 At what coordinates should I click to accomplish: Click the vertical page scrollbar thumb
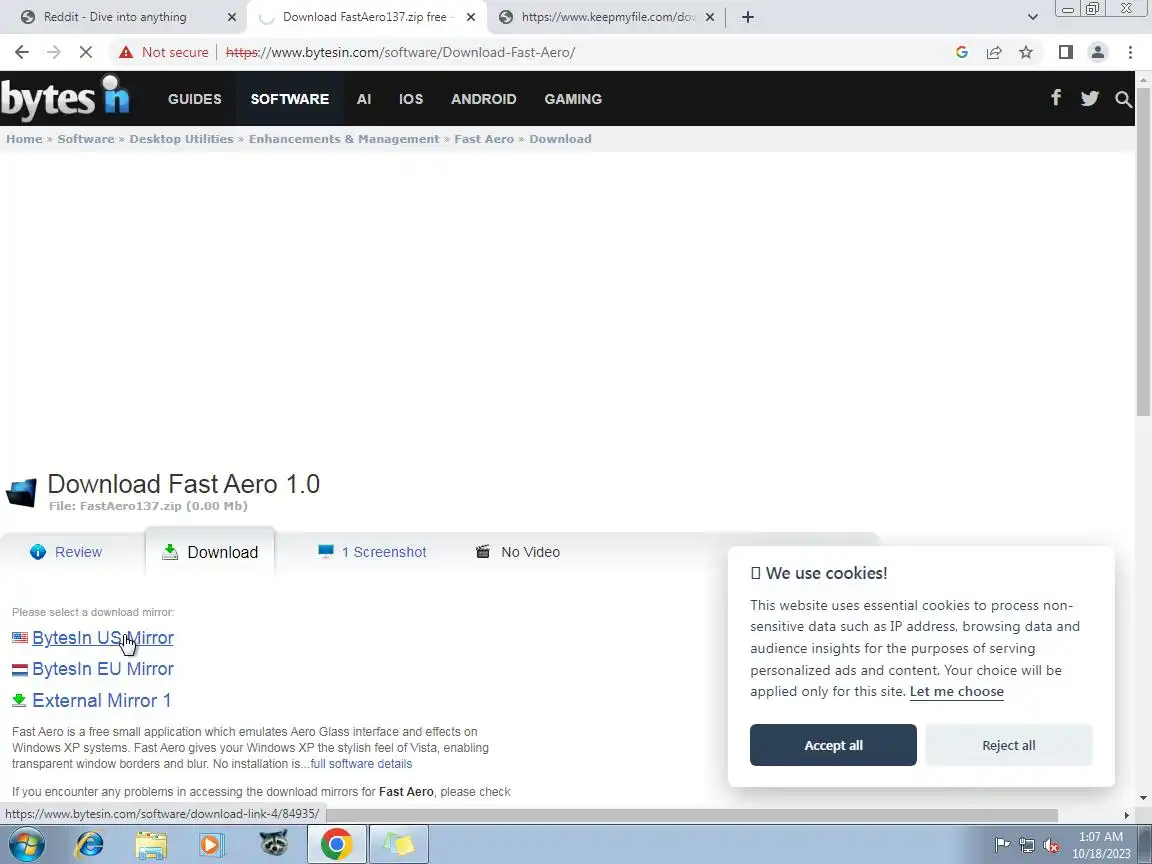tap(1143, 250)
